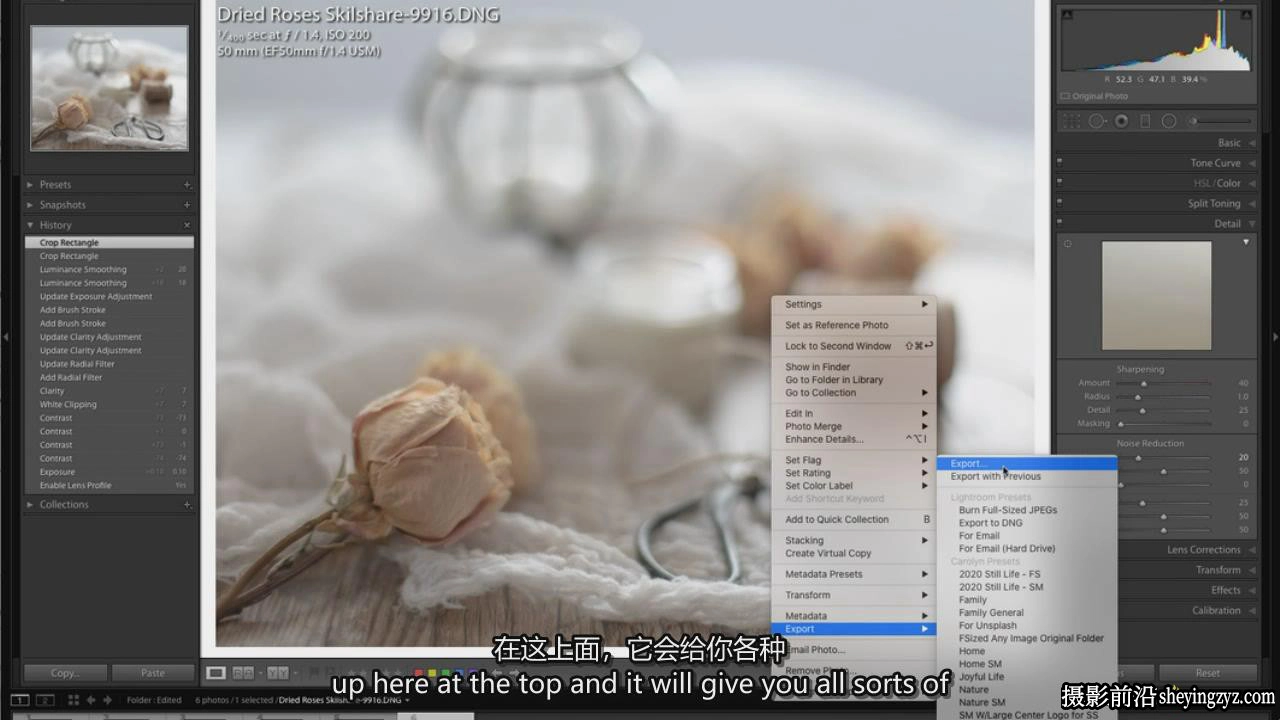The height and width of the screenshot is (720, 1280).
Task: Add a new snapshot with plus icon
Action: pos(187,205)
